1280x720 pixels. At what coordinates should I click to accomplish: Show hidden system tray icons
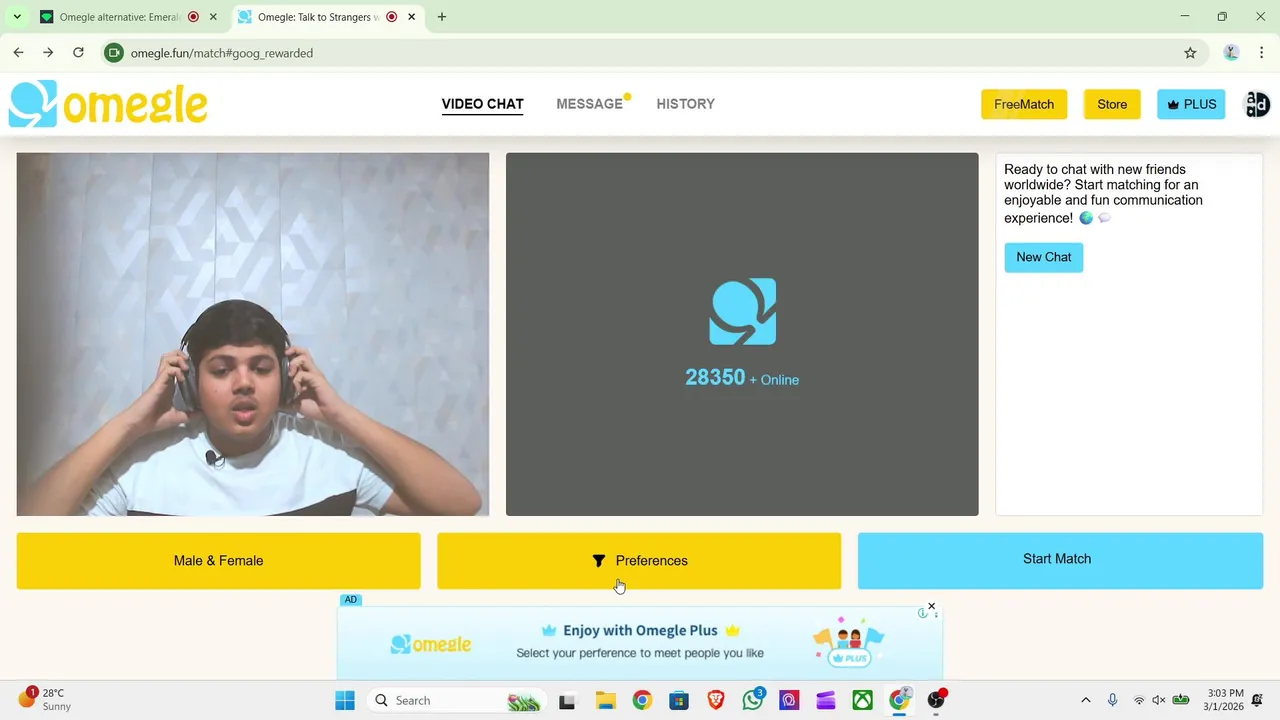1086,700
